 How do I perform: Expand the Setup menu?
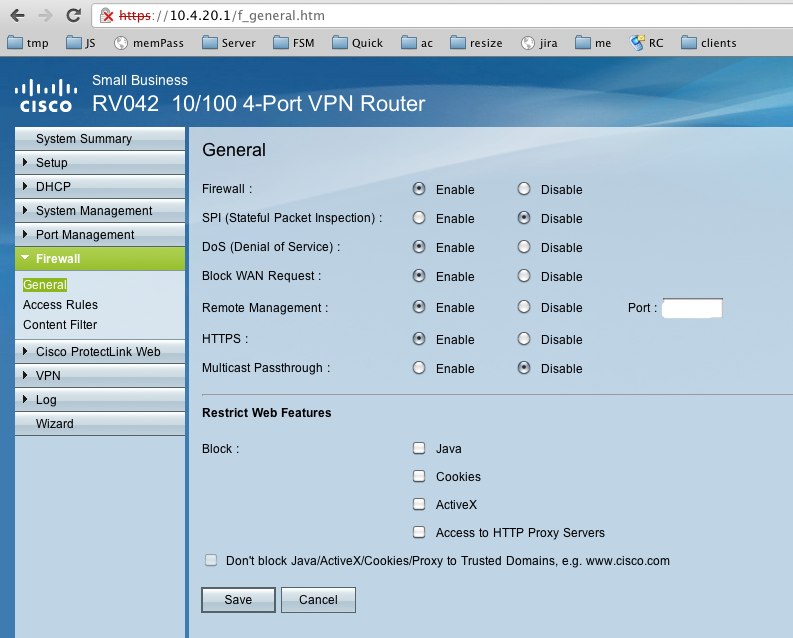(x=100, y=163)
